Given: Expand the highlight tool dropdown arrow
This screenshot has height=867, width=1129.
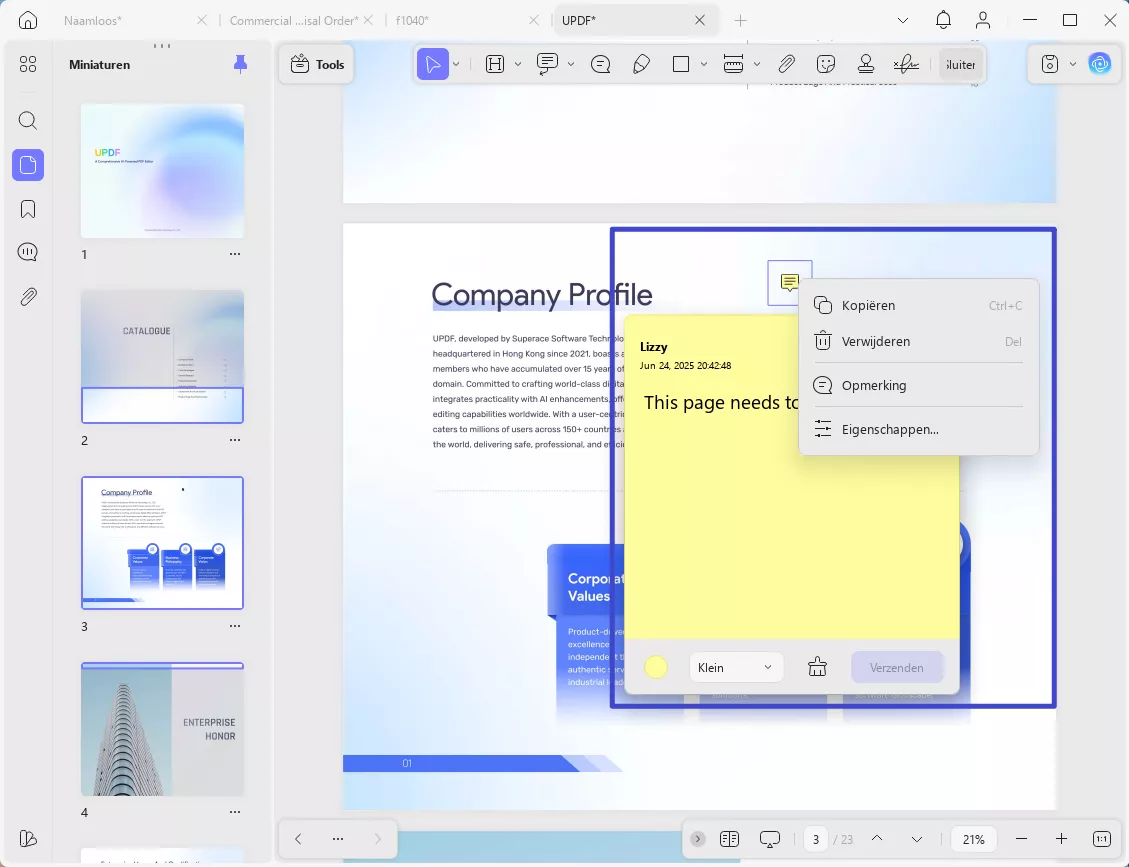Looking at the screenshot, I should click(518, 64).
